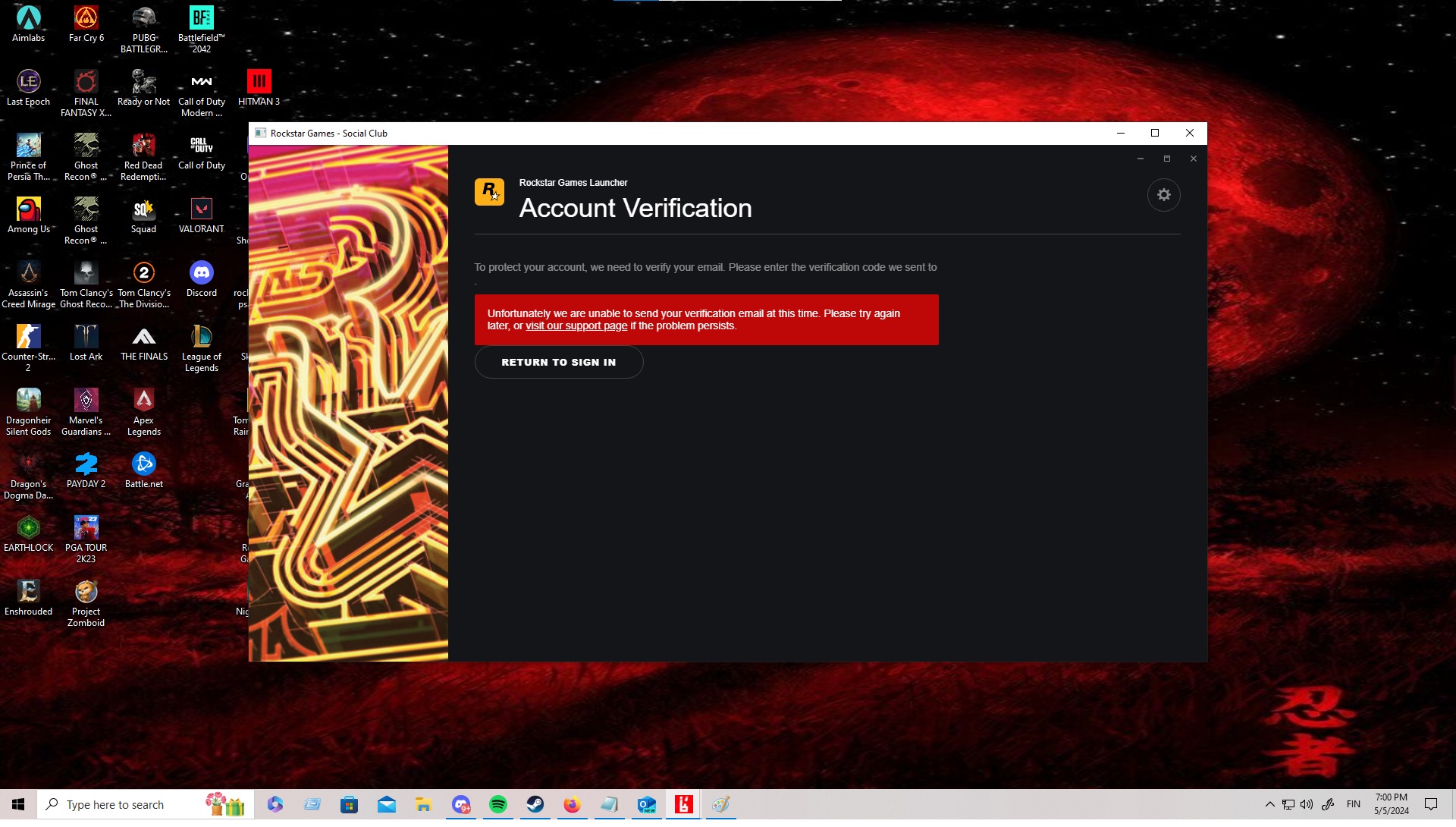The image size is (1456, 827).
Task: Open the Notepad taskbar icon
Action: point(609,804)
